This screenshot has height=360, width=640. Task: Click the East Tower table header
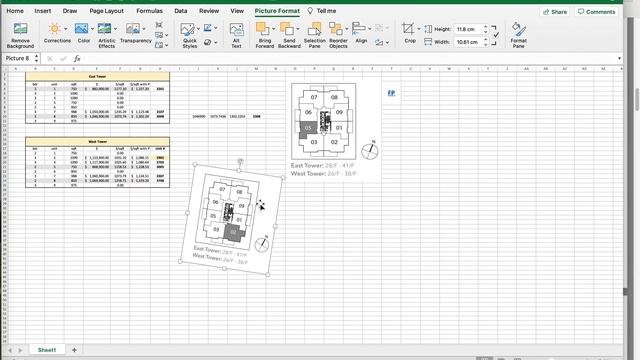[98, 76]
